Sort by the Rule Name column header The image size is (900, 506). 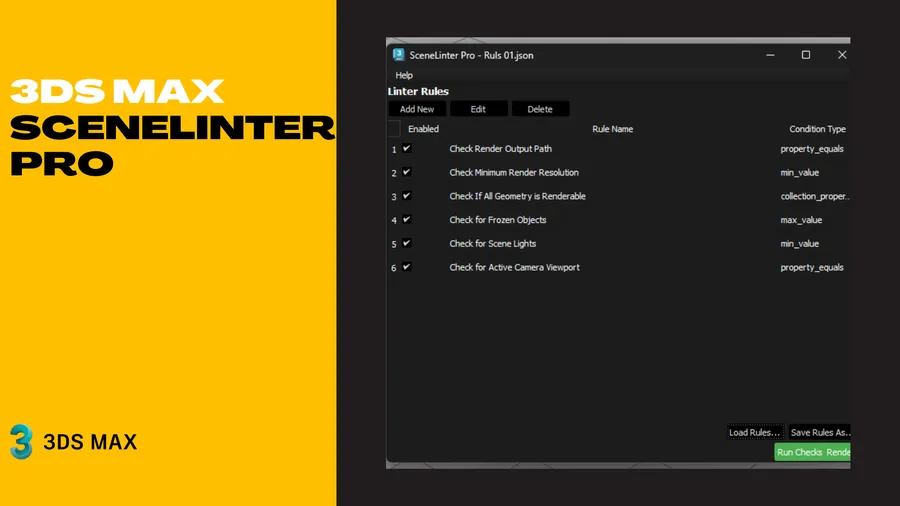point(612,129)
